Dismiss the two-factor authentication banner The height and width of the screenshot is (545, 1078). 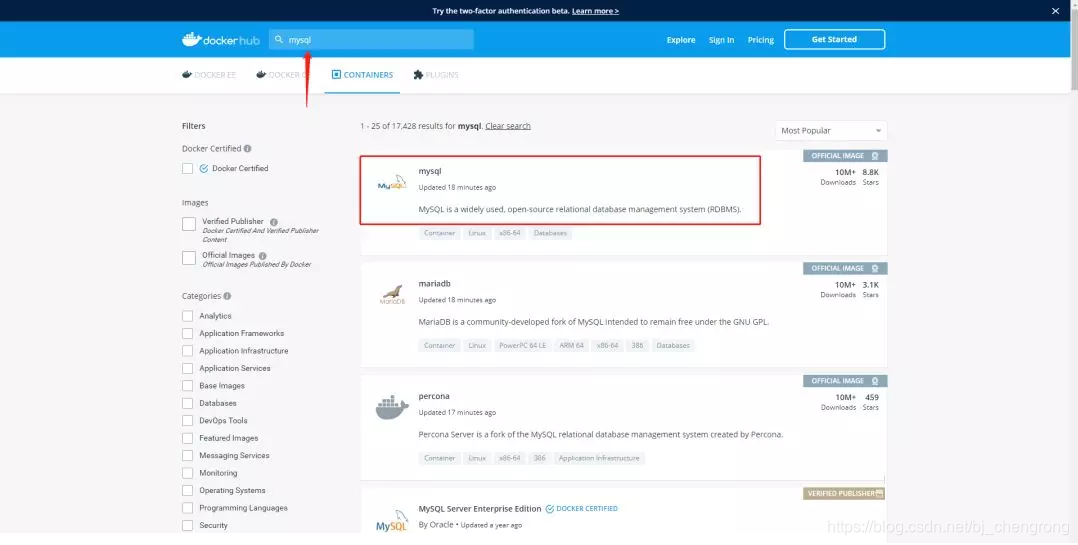pos(1055,11)
